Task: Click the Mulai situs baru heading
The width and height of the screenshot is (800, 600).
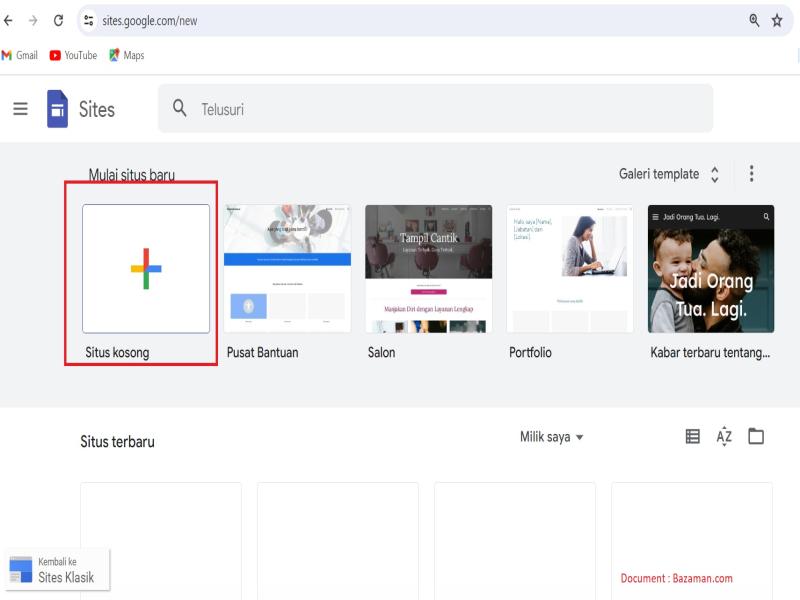Action: pyautogui.click(x=132, y=174)
